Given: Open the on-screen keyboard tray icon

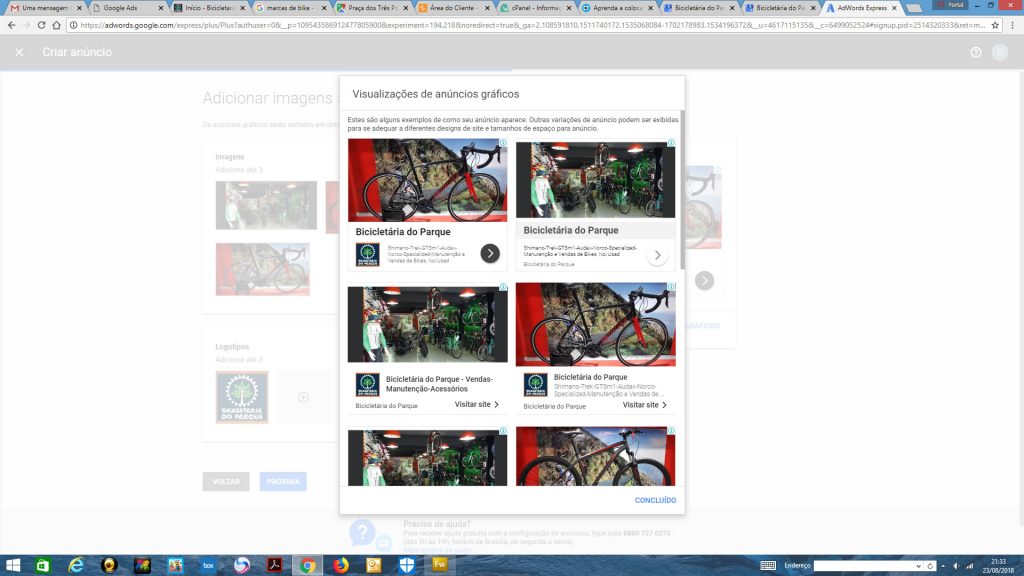Looking at the screenshot, I should click(768, 566).
